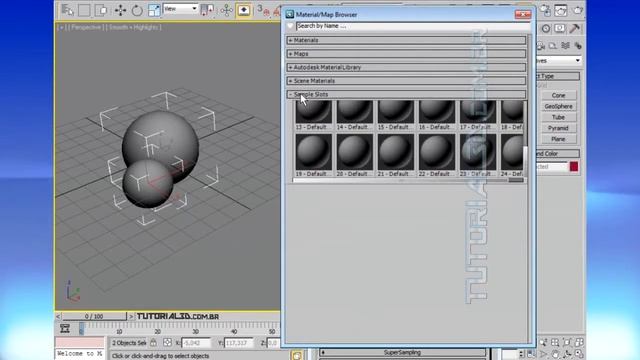Screen dimensions: 640x360
Task: Select the Systems create category icon
Action: tap(578, 46)
